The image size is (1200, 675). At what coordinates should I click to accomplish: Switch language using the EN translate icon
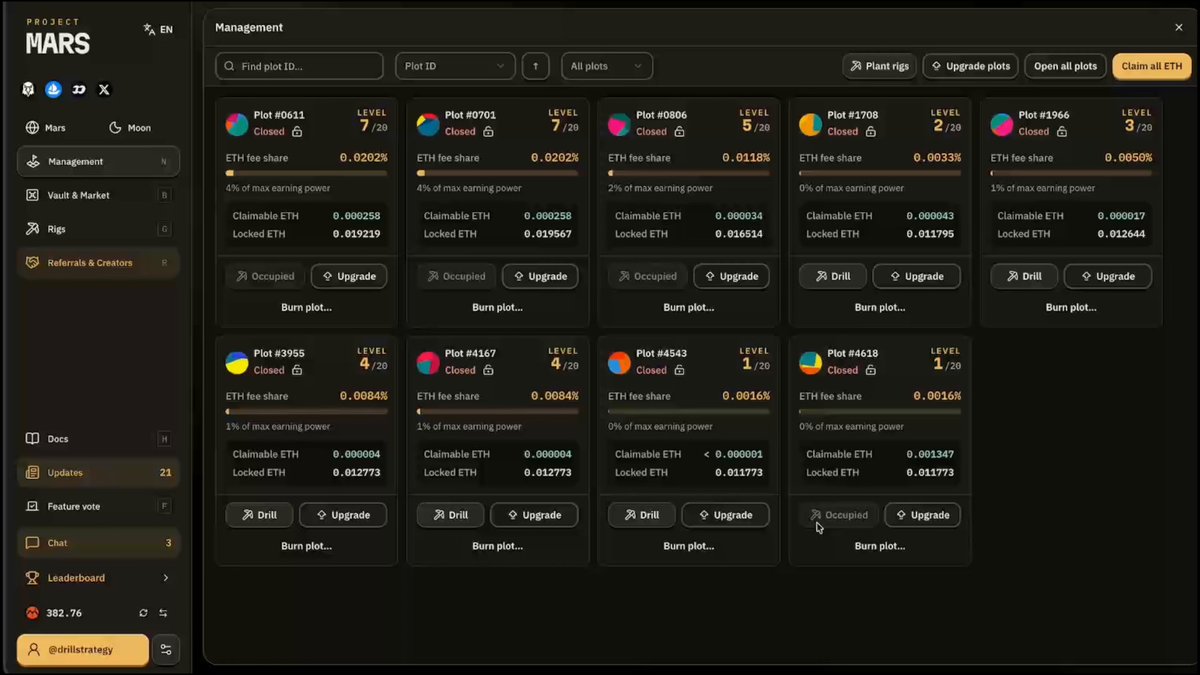(158, 29)
